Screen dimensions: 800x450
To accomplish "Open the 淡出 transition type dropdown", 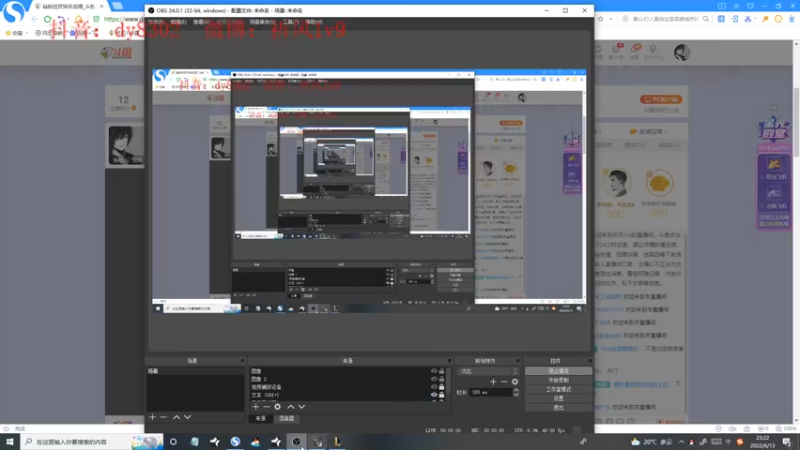I will (488, 371).
